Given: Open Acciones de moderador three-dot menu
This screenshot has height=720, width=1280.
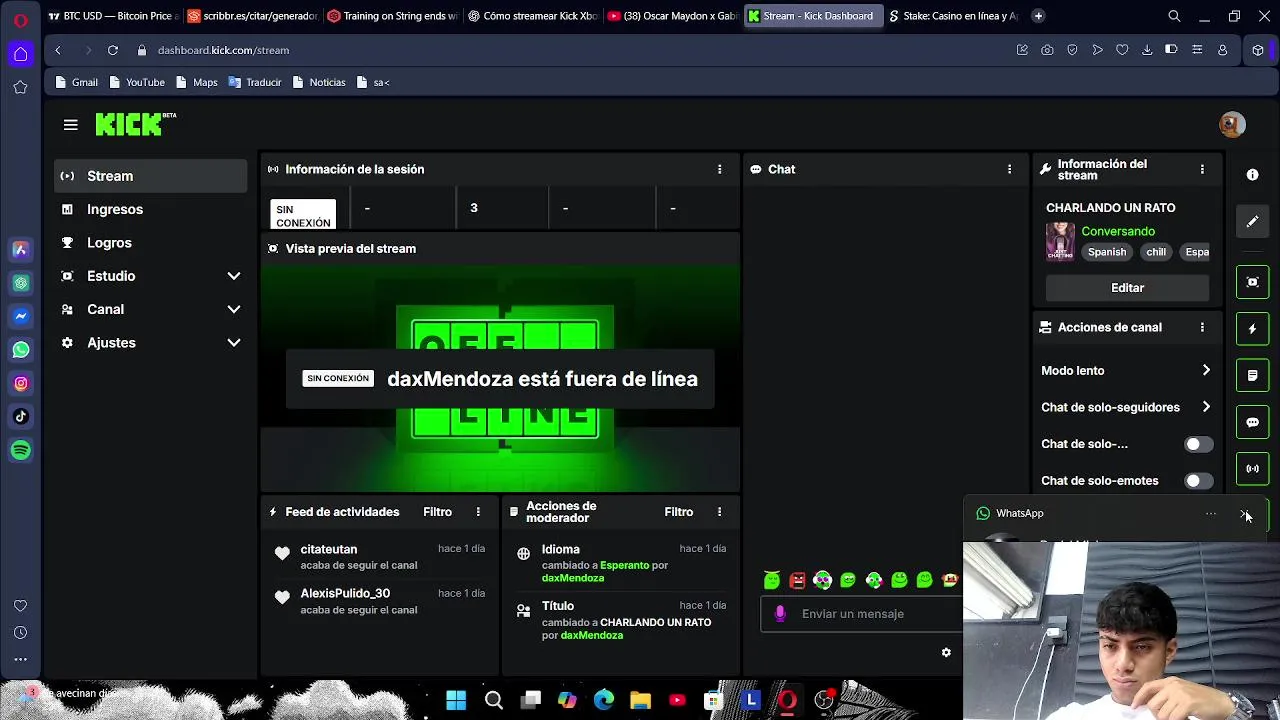Looking at the screenshot, I should 719,512.
